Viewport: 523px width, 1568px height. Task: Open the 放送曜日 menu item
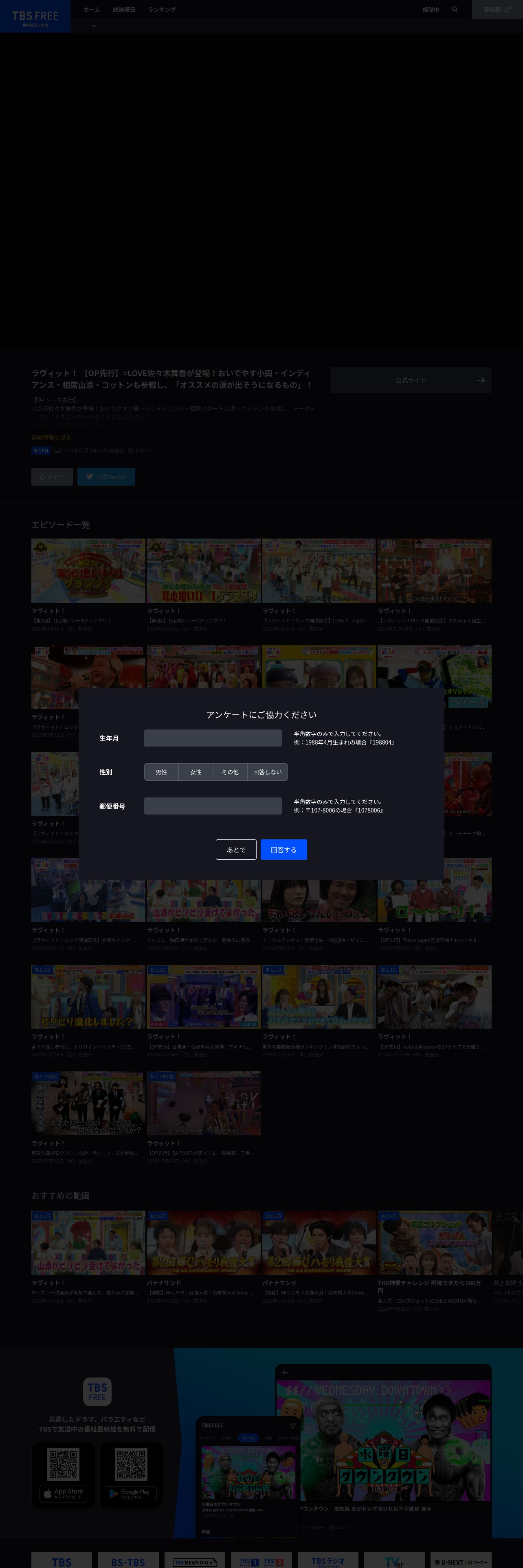[123, 9]
